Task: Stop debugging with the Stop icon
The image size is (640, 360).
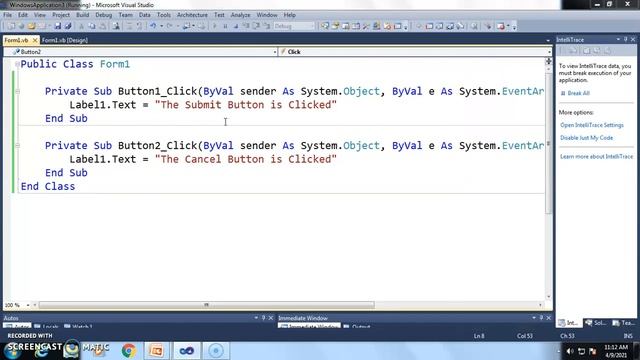Action: [x=236, y=26]
